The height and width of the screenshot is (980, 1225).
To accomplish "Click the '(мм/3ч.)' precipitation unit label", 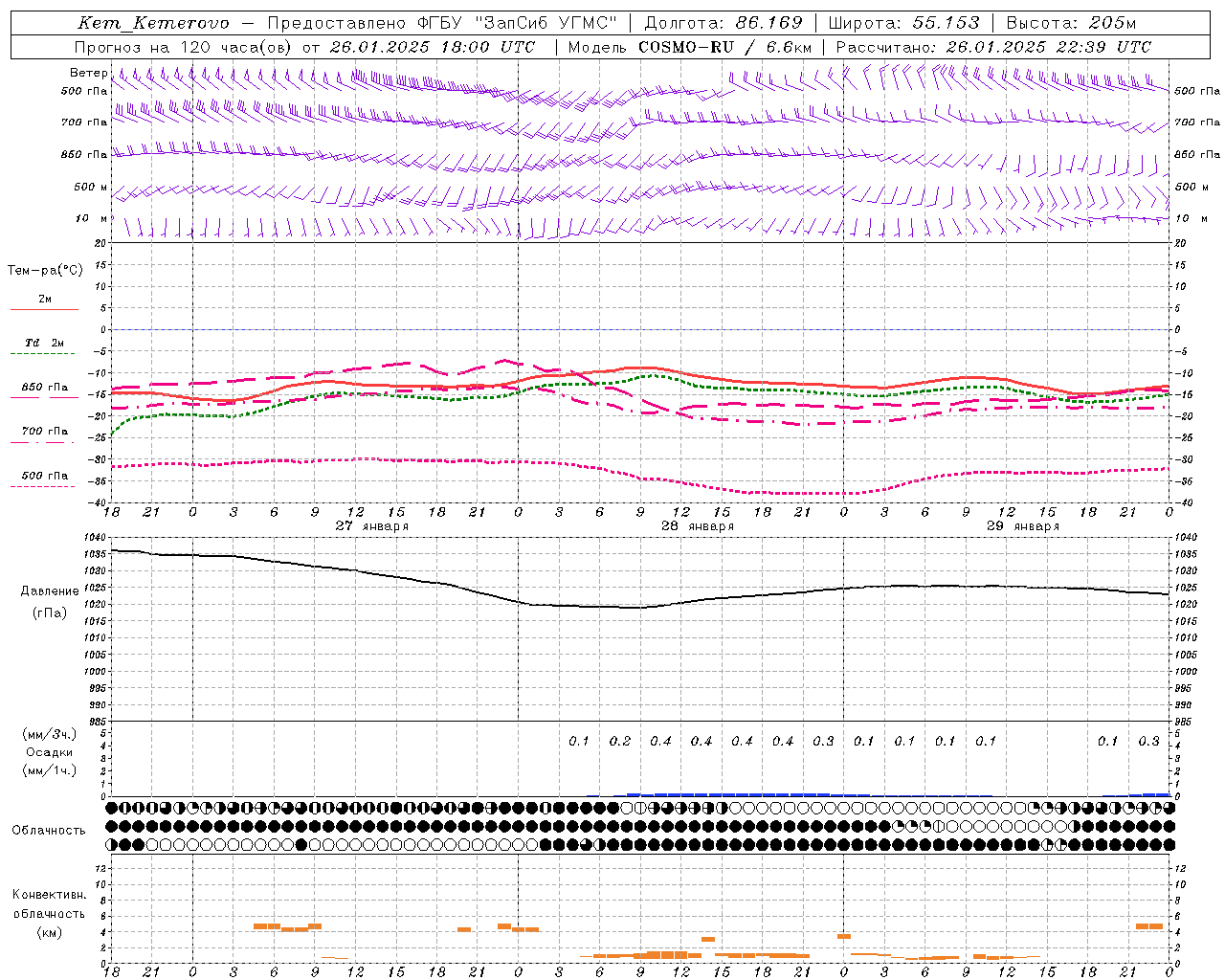I will click(x=50, y=734).
